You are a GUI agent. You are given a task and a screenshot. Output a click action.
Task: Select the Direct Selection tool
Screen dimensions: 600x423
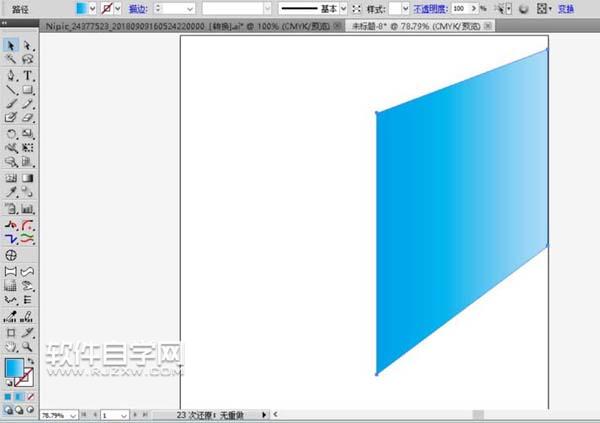pyautogui.click(x=27, y=45)
